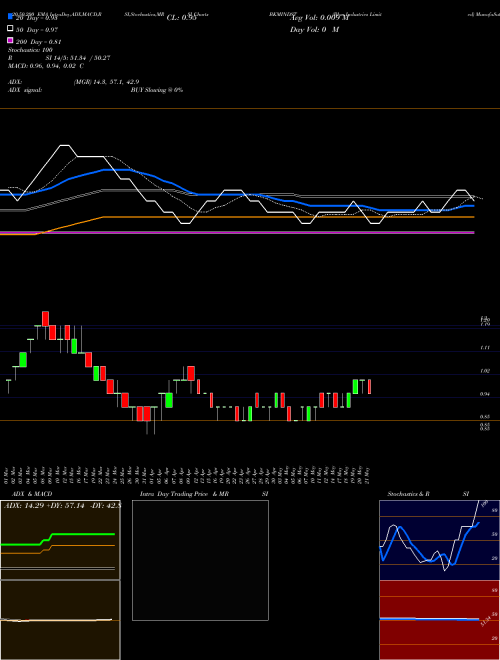
Task: Select the '20 Day = 0.93' legend text
Action: (37, 18)
